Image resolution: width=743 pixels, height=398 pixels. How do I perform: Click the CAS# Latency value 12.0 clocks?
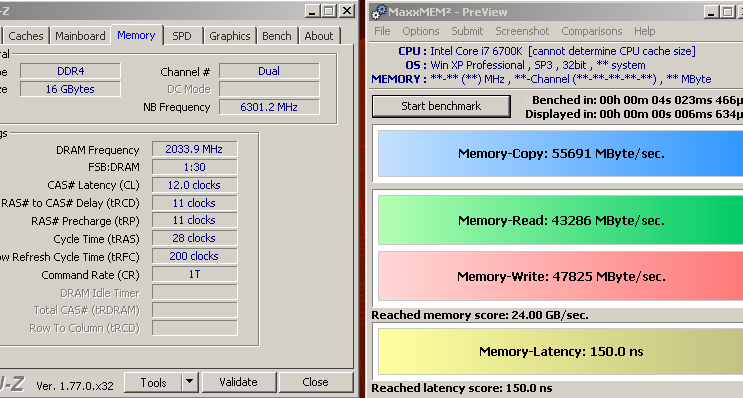click(194, 185)
